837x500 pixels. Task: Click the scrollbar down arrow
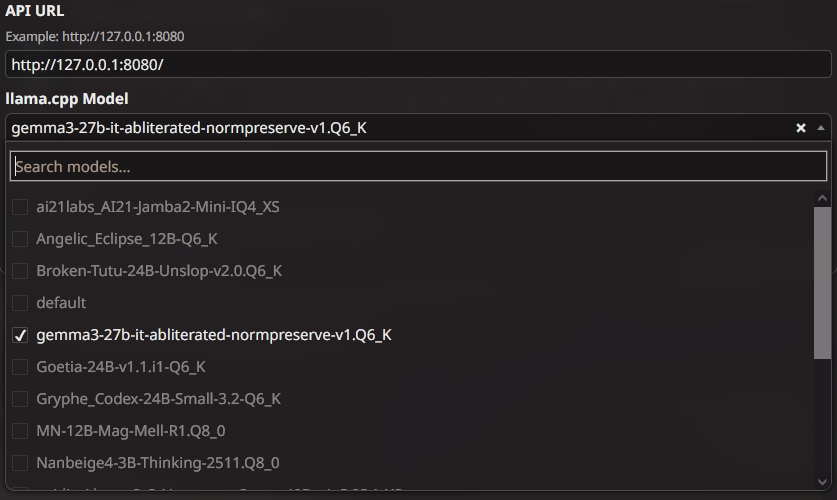823,481
